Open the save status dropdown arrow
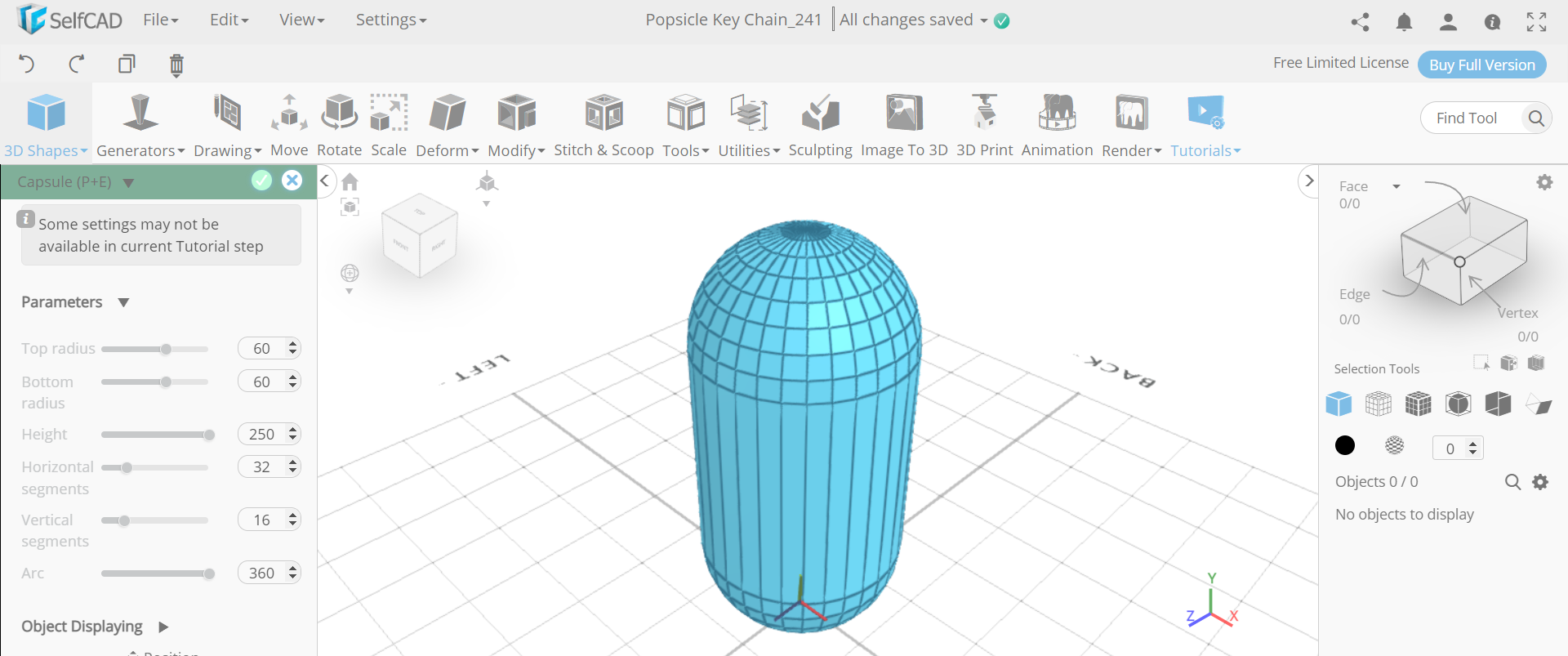1568x656 pixels. 983,20
